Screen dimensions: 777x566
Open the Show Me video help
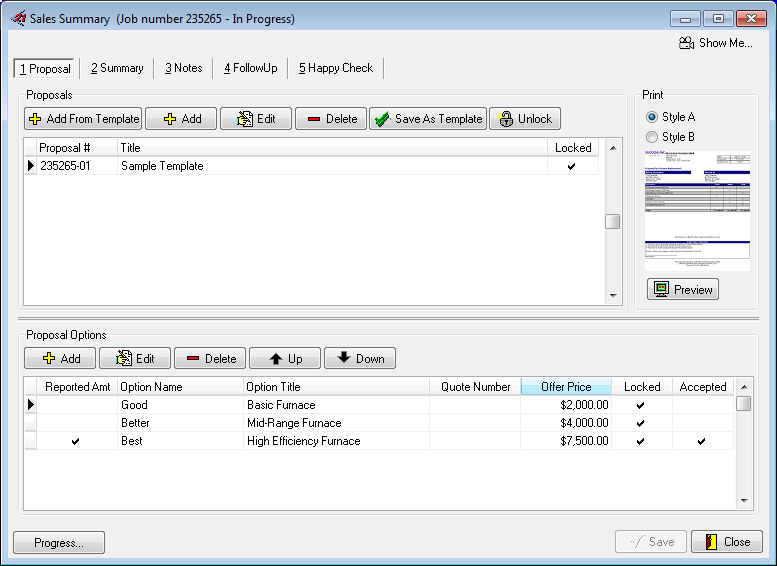click(x=716, y=43)
